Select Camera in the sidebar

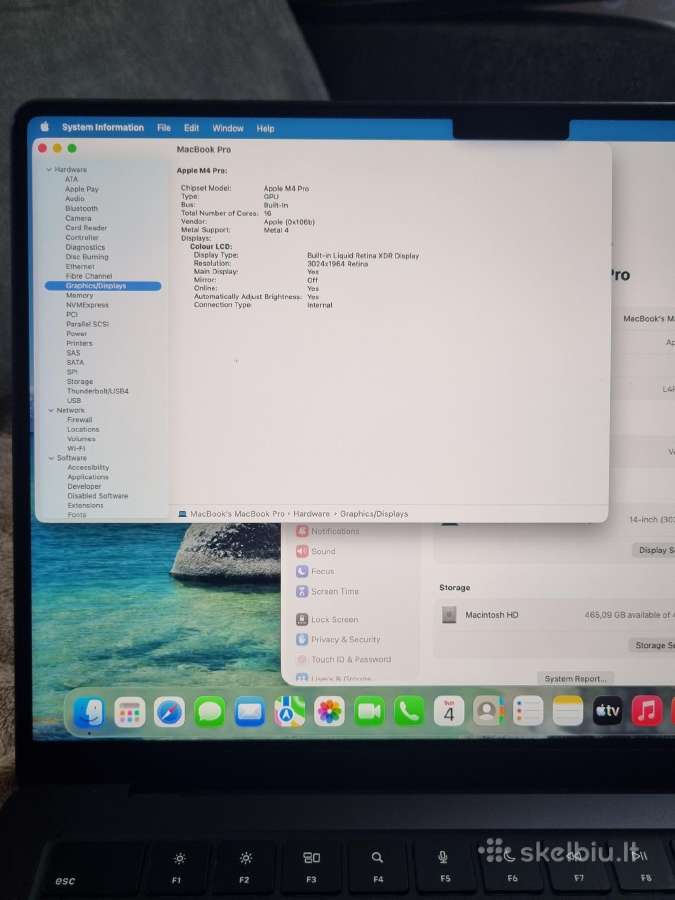click(x=78, y=218)
